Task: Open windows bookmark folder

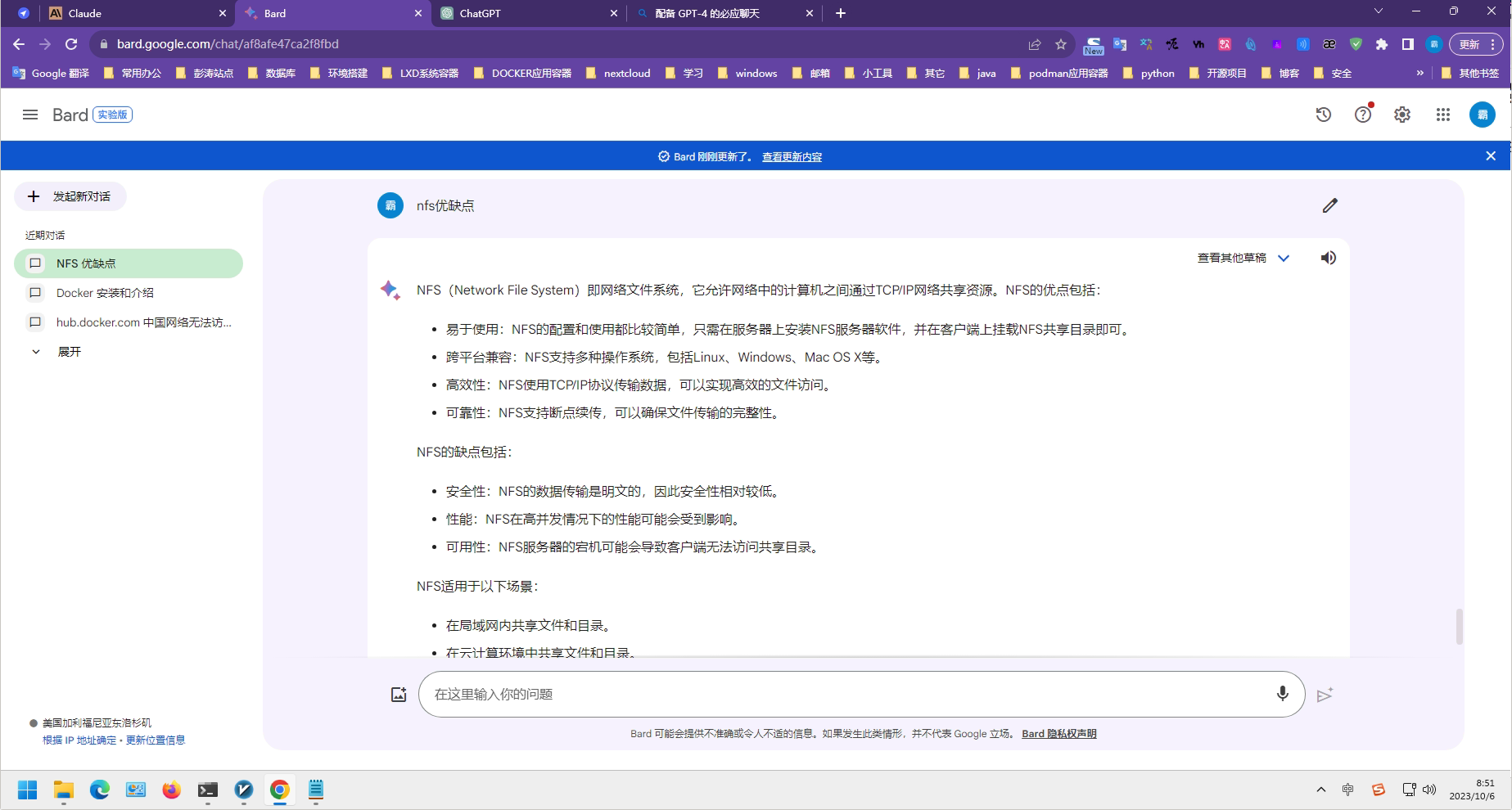Action: [747, 73]
